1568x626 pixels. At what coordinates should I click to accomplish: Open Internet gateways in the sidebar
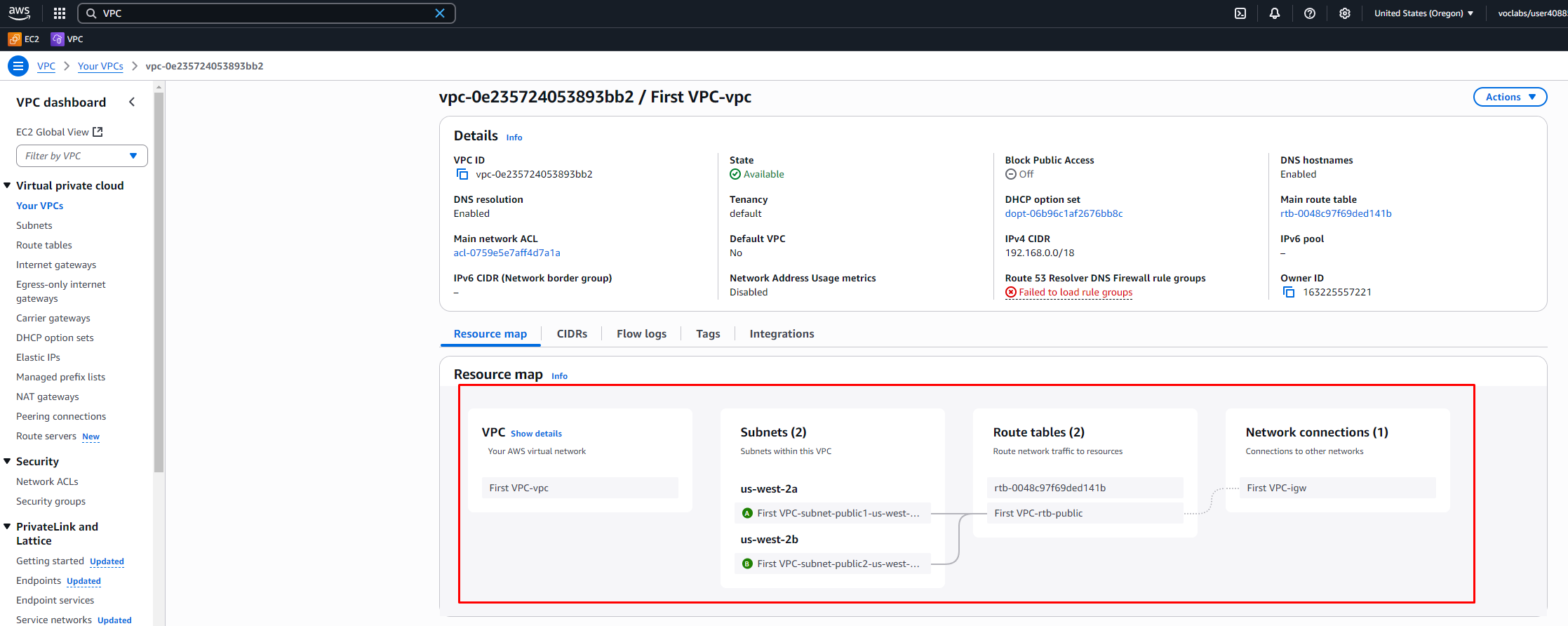56,265
